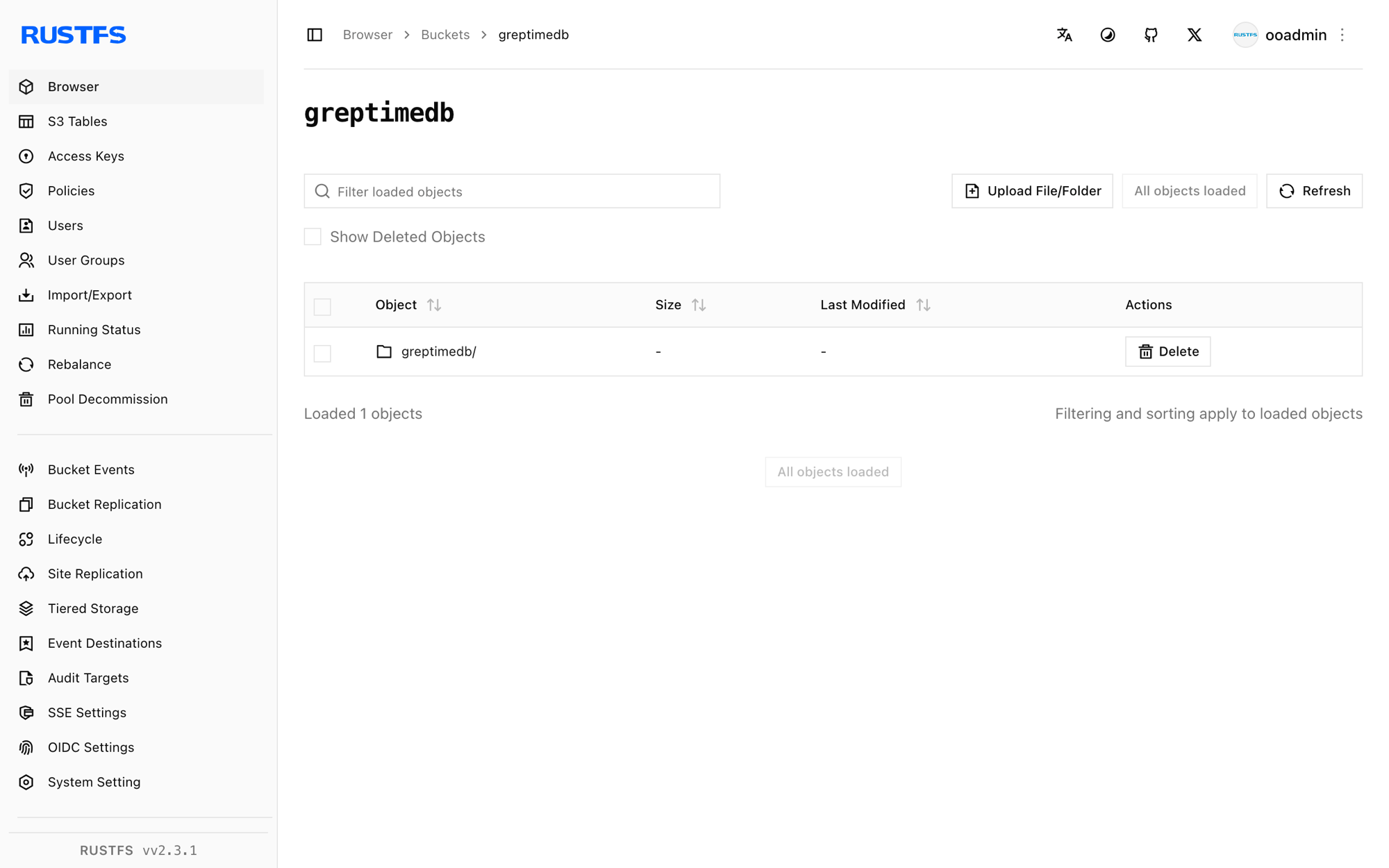1389x868 pixels.
Task: Navigate to Buckets breadcrumb link
Action: tap(445, 35)
